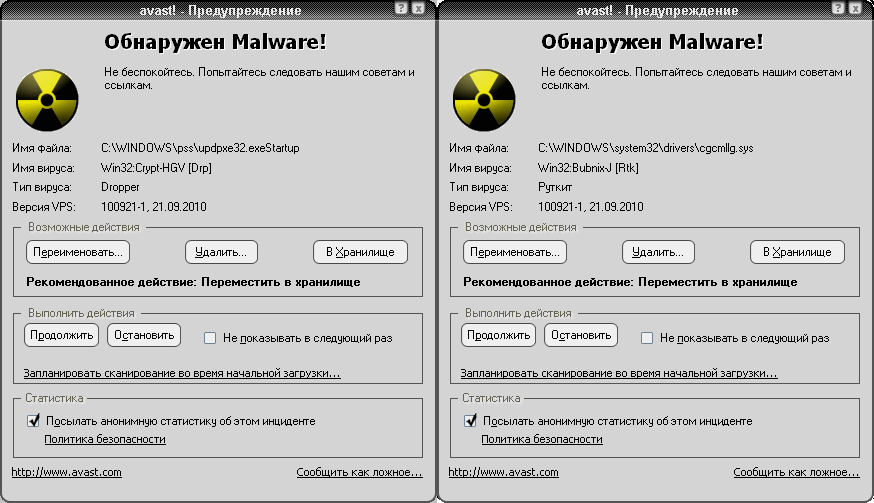
Task: Close the right avast warning dialog
Action: [854, 8]
